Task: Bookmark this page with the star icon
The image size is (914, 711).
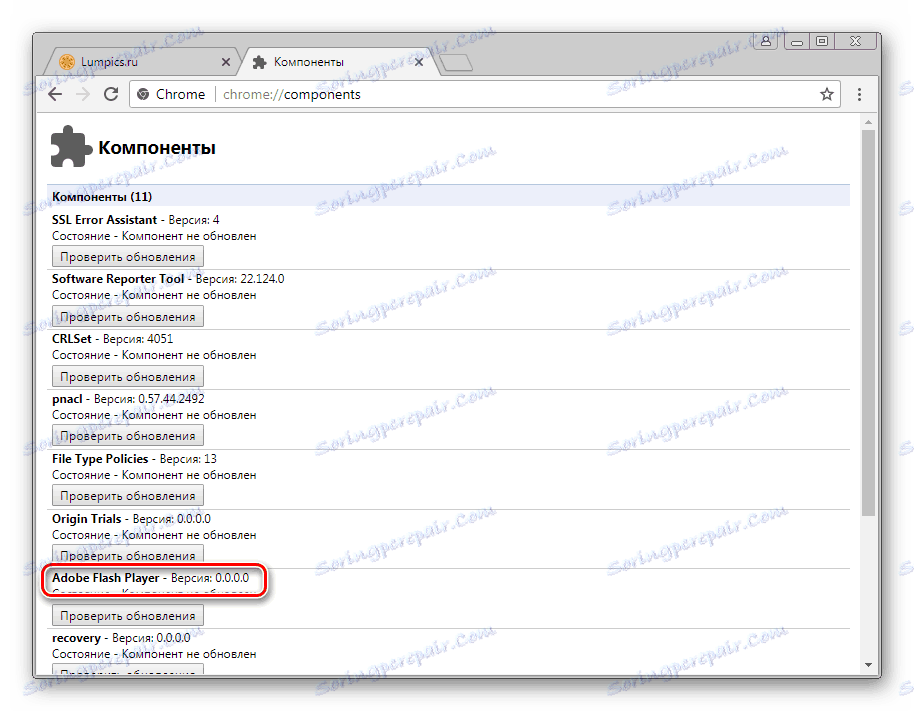Action: point(827,94)
